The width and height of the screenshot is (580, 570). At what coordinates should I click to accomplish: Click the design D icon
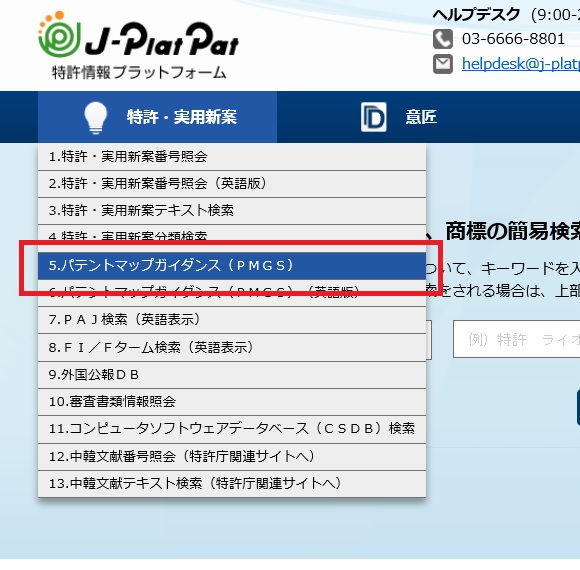click(374, 117)
